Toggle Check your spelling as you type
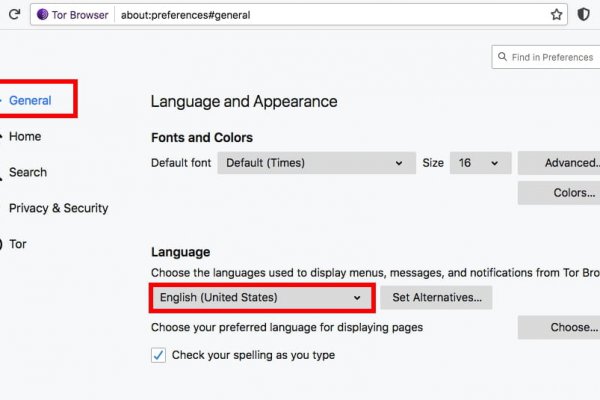Viewport: 600px width, 400px height. 158,355
